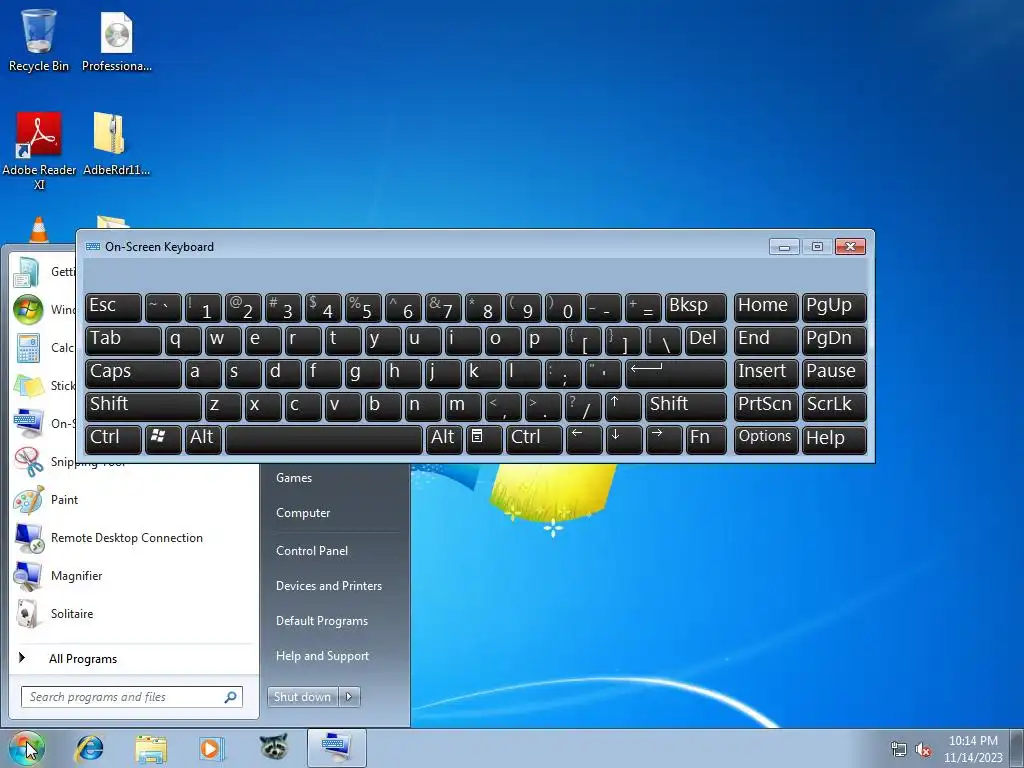Click the muted volume tray icon
The width and height of the screenshot is (1024, 768).
click(x=923, y=749)
